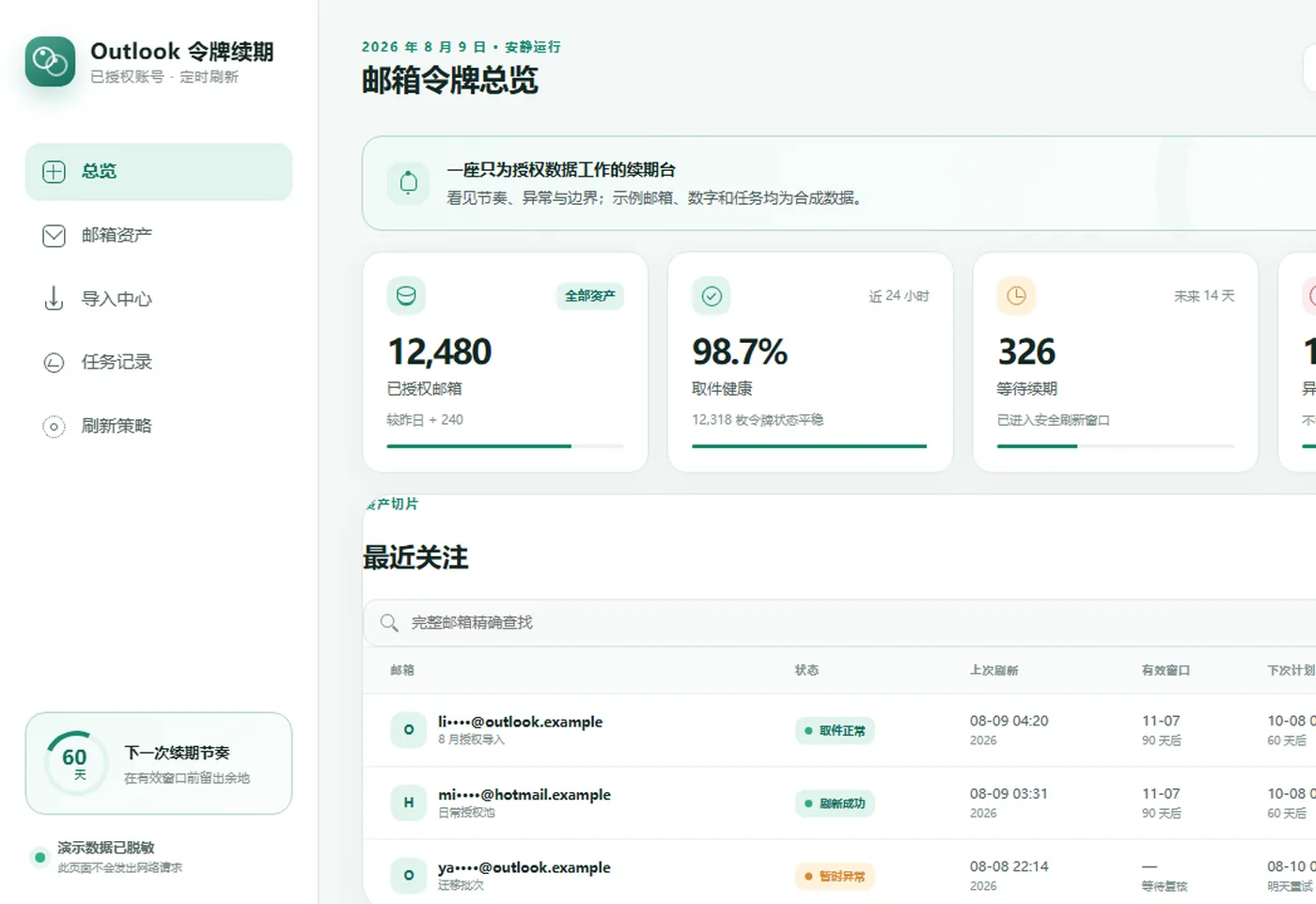The height and width of the screenshot is (904, 1316).
Task: Click the 326 waiting renewal value
Action: [1026, 351]
